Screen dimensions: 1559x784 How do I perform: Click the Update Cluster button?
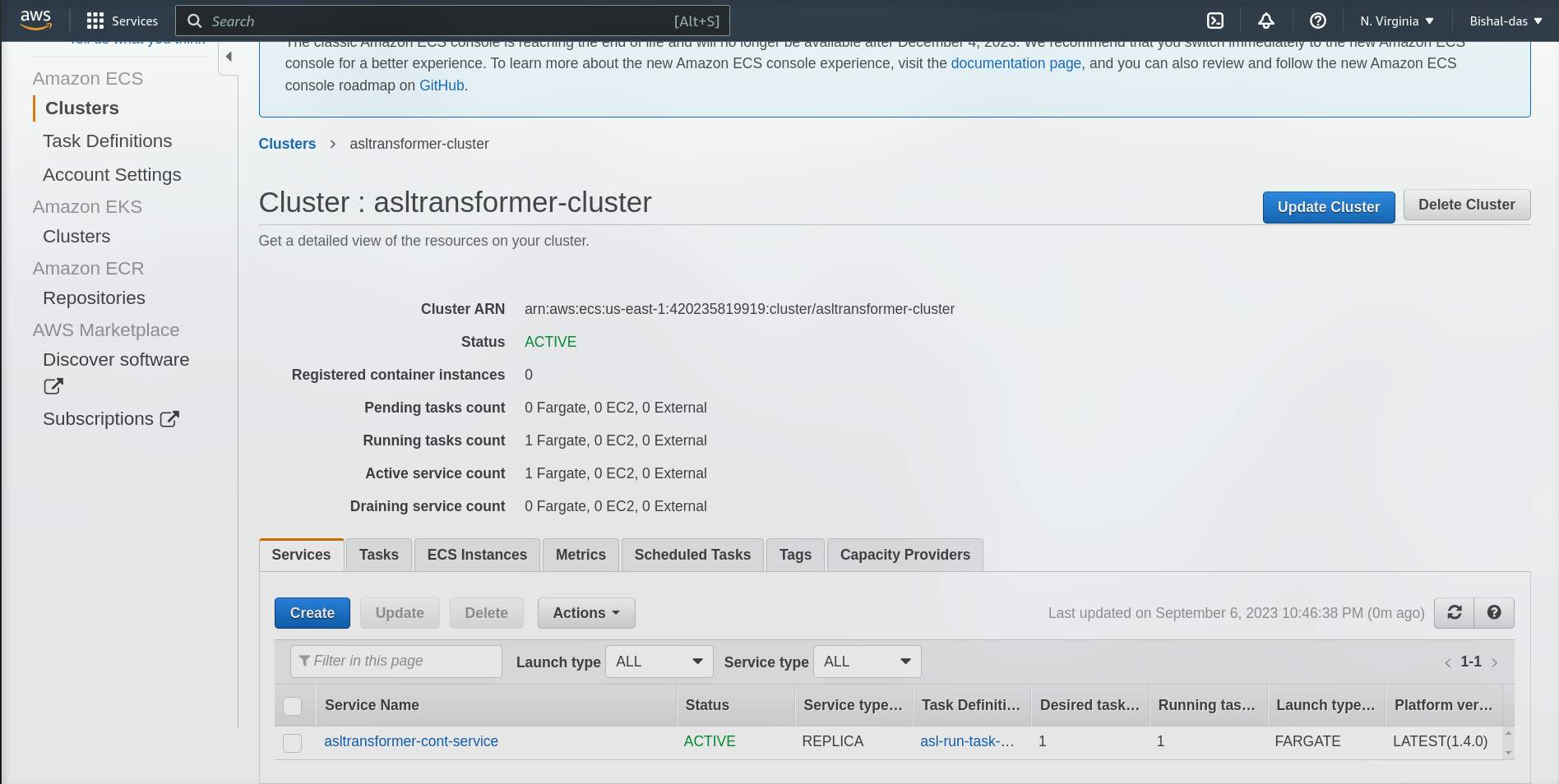coord(1328,206)
